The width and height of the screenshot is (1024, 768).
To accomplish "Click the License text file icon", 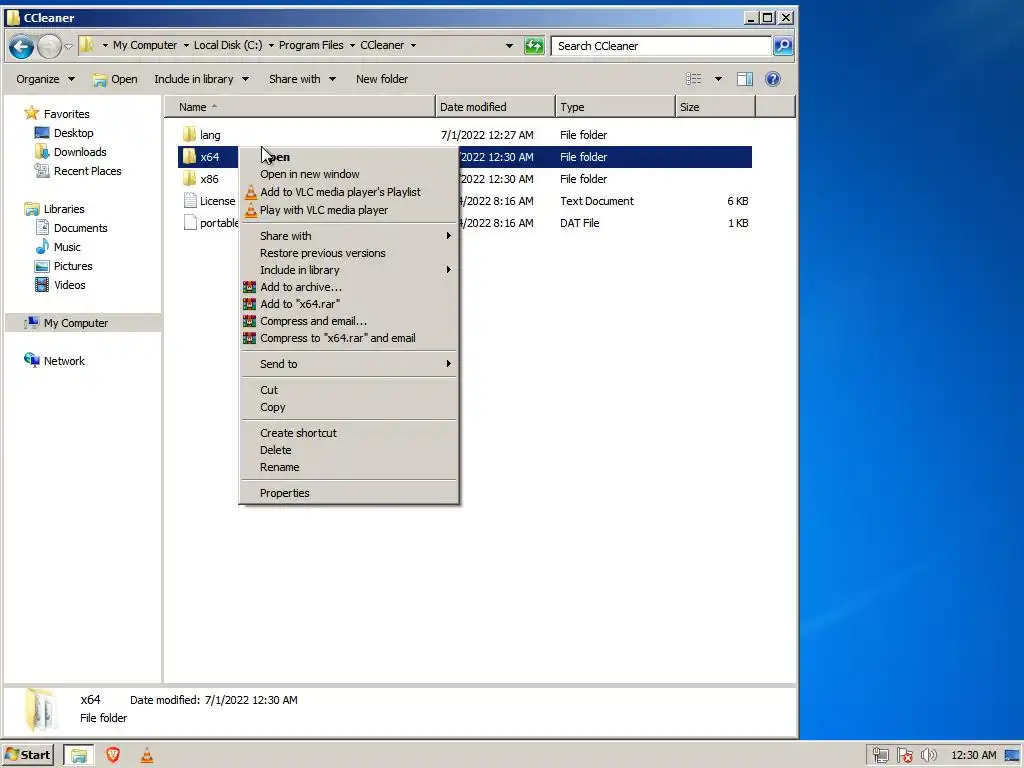I will pos(190,200).
